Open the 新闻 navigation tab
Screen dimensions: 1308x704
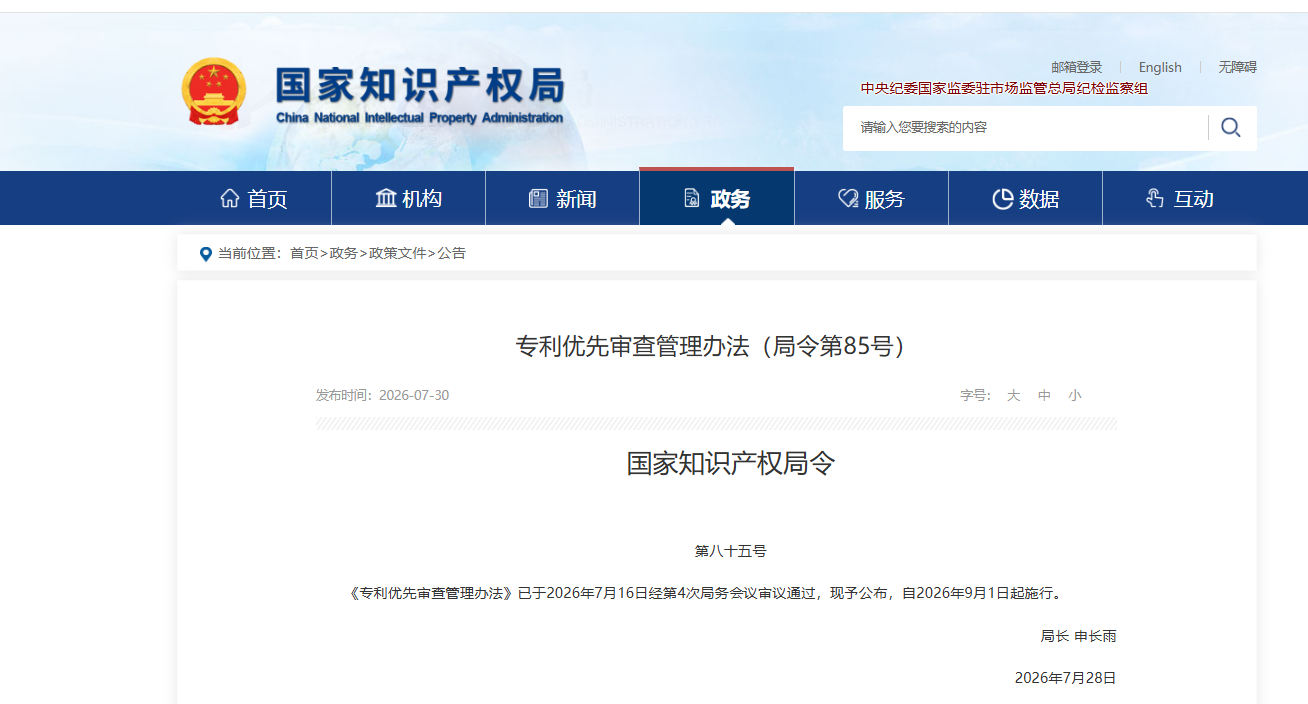point(562,198)
